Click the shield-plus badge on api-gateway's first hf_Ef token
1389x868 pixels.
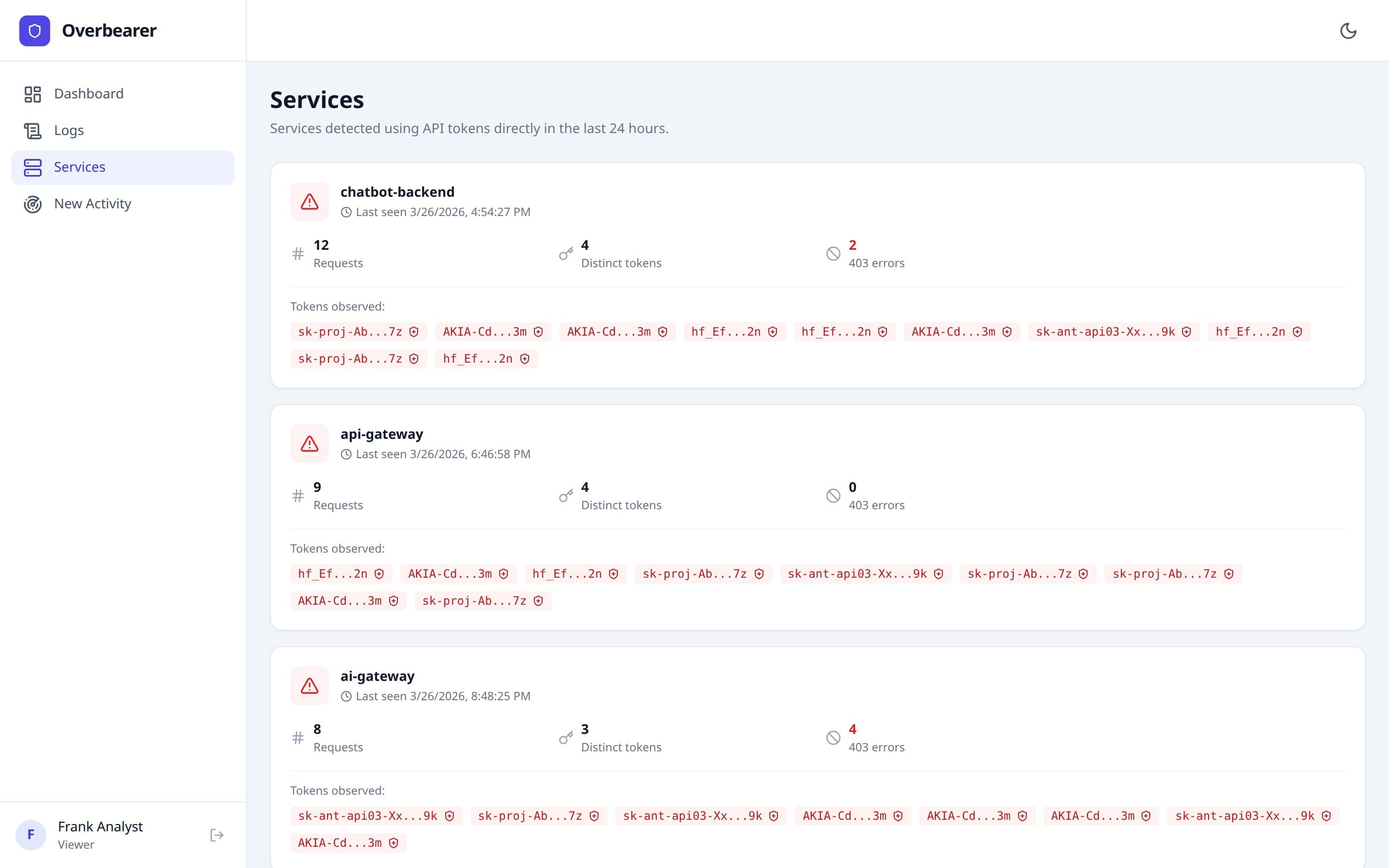[x=379, y=573]
